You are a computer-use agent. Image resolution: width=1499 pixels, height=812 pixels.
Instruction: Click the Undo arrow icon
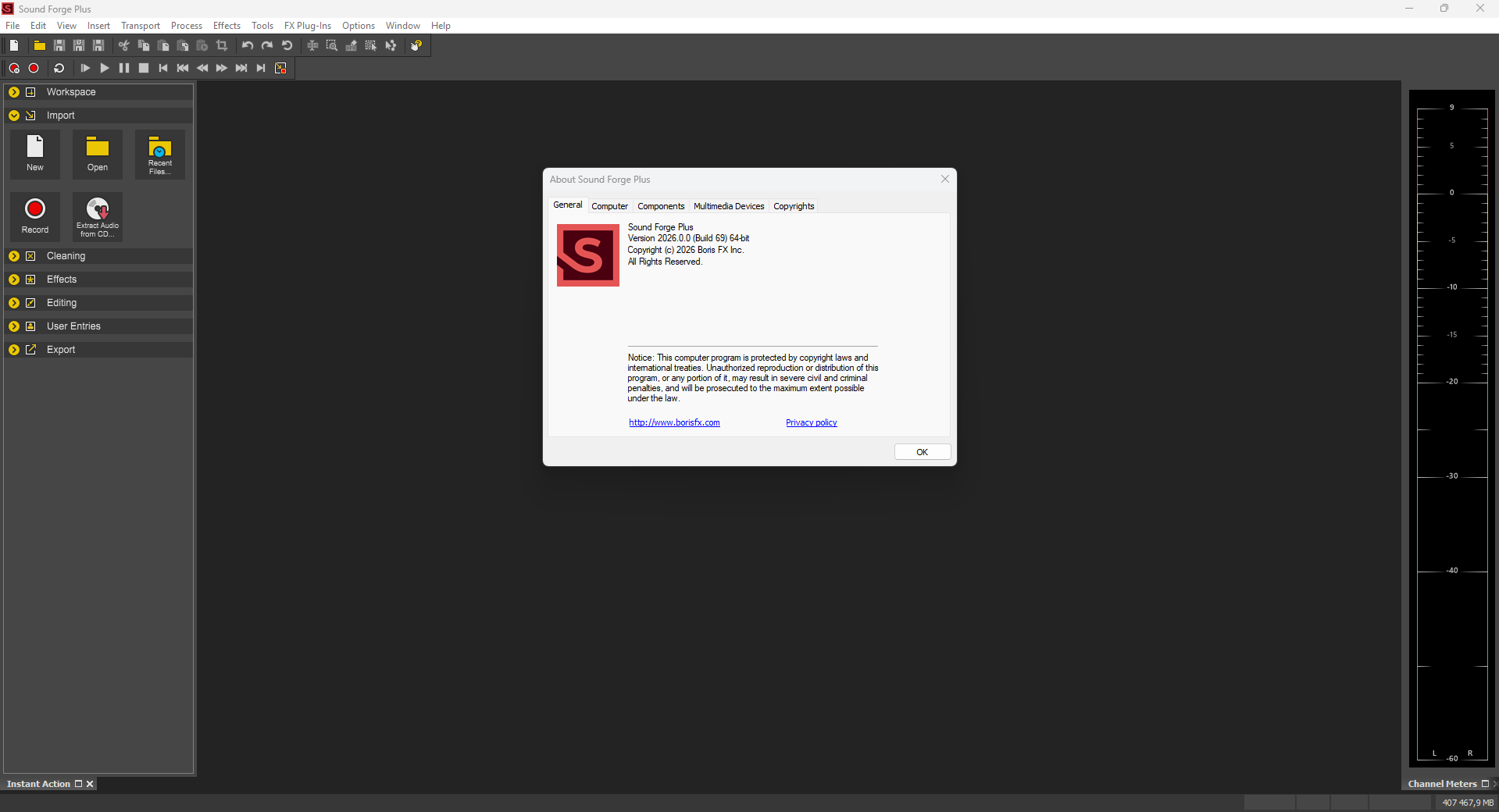pyautogui.click(x=248, y=45)
